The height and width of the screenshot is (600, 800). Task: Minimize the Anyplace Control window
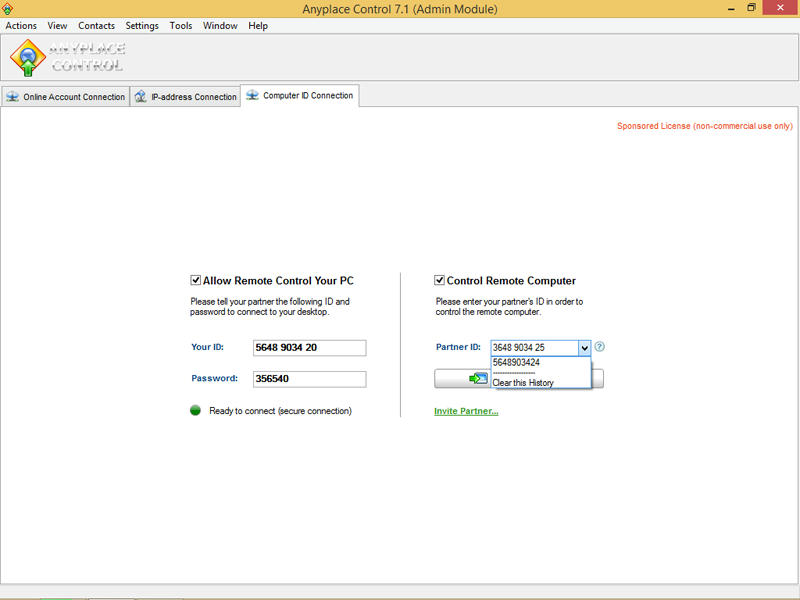(x=731, y=9)
